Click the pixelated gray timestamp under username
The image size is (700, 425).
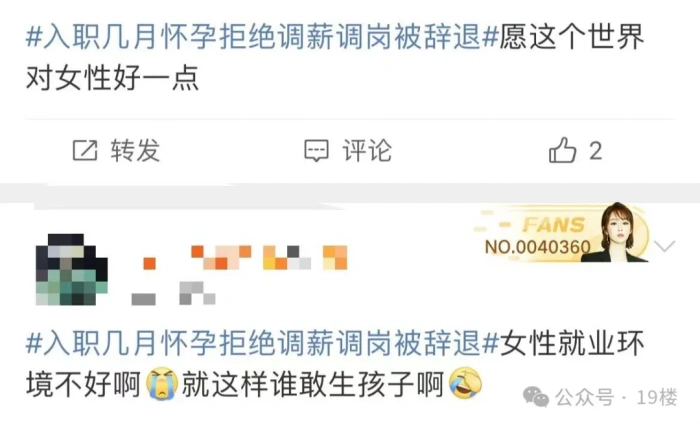coord(173,294)
